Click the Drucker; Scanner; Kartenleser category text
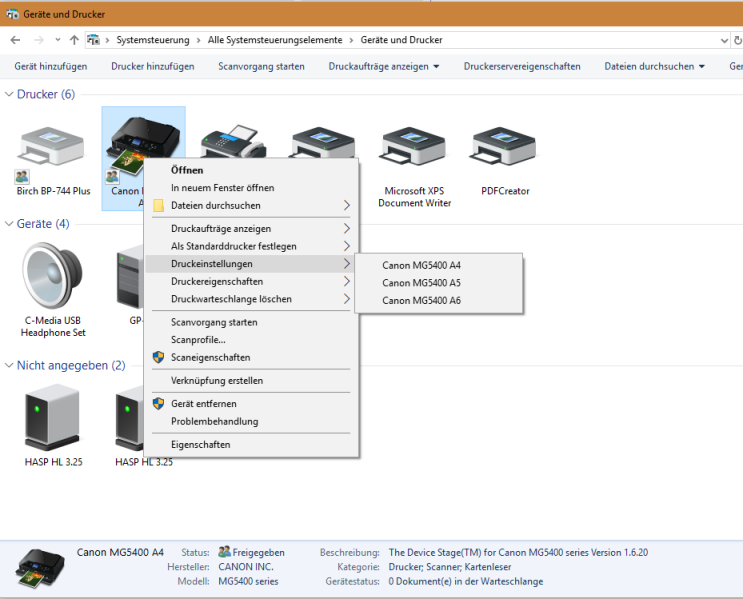This screenshot has height=599, width=743. (450, 567)
